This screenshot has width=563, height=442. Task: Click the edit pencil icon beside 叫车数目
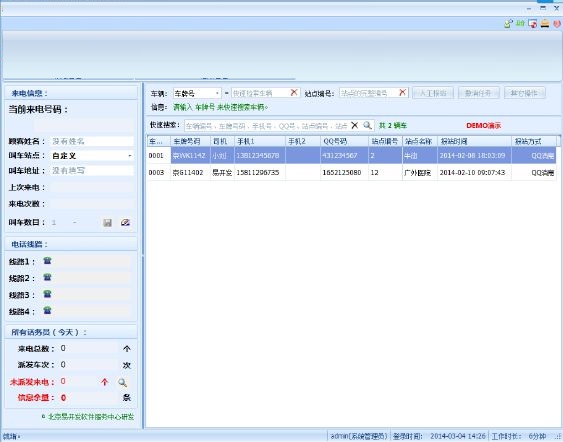[x=125, y=223]
